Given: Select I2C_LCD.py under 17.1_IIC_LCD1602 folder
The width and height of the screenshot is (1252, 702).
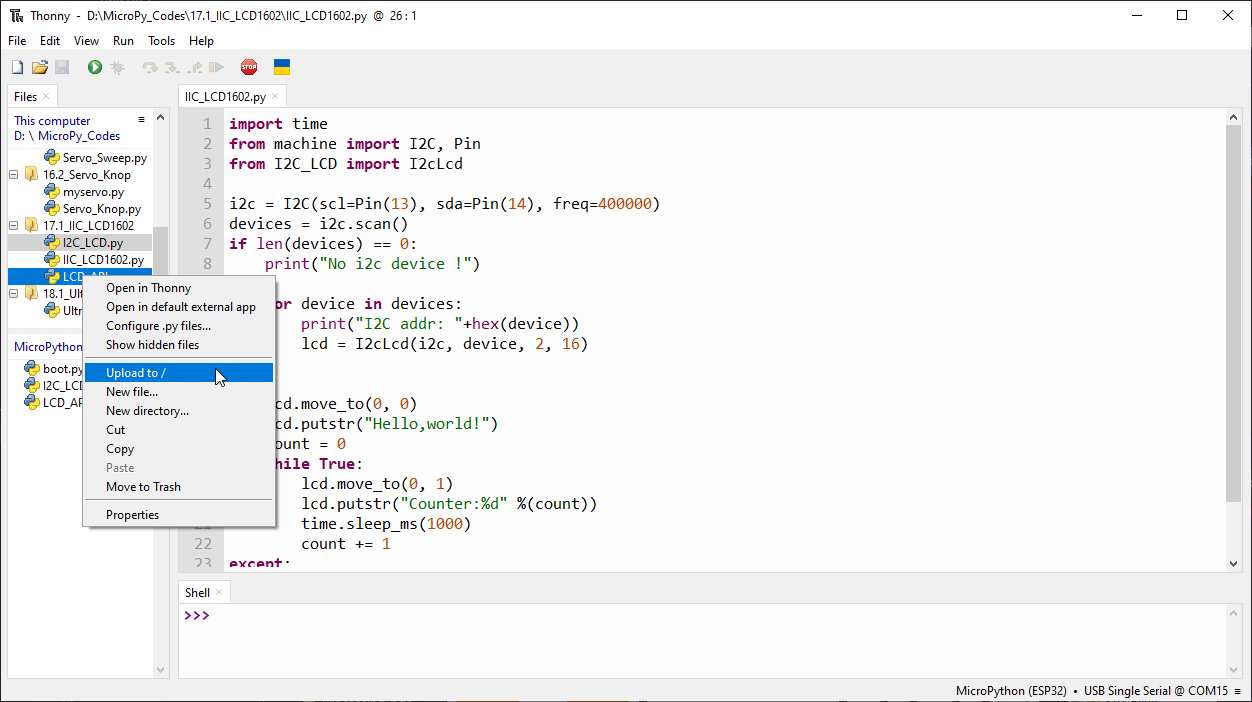Looking at the screenshot, I should pyautogui.click(x=92, y=243).
